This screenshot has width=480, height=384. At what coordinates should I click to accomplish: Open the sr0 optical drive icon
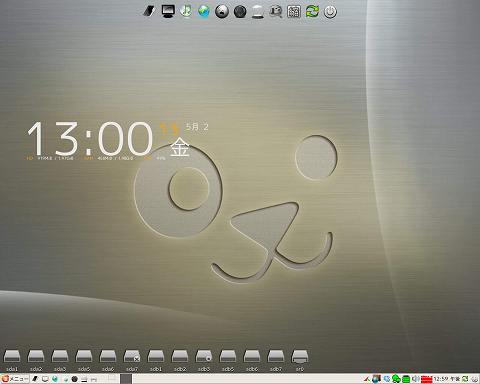pyautogui.click(x=300, y=357)
